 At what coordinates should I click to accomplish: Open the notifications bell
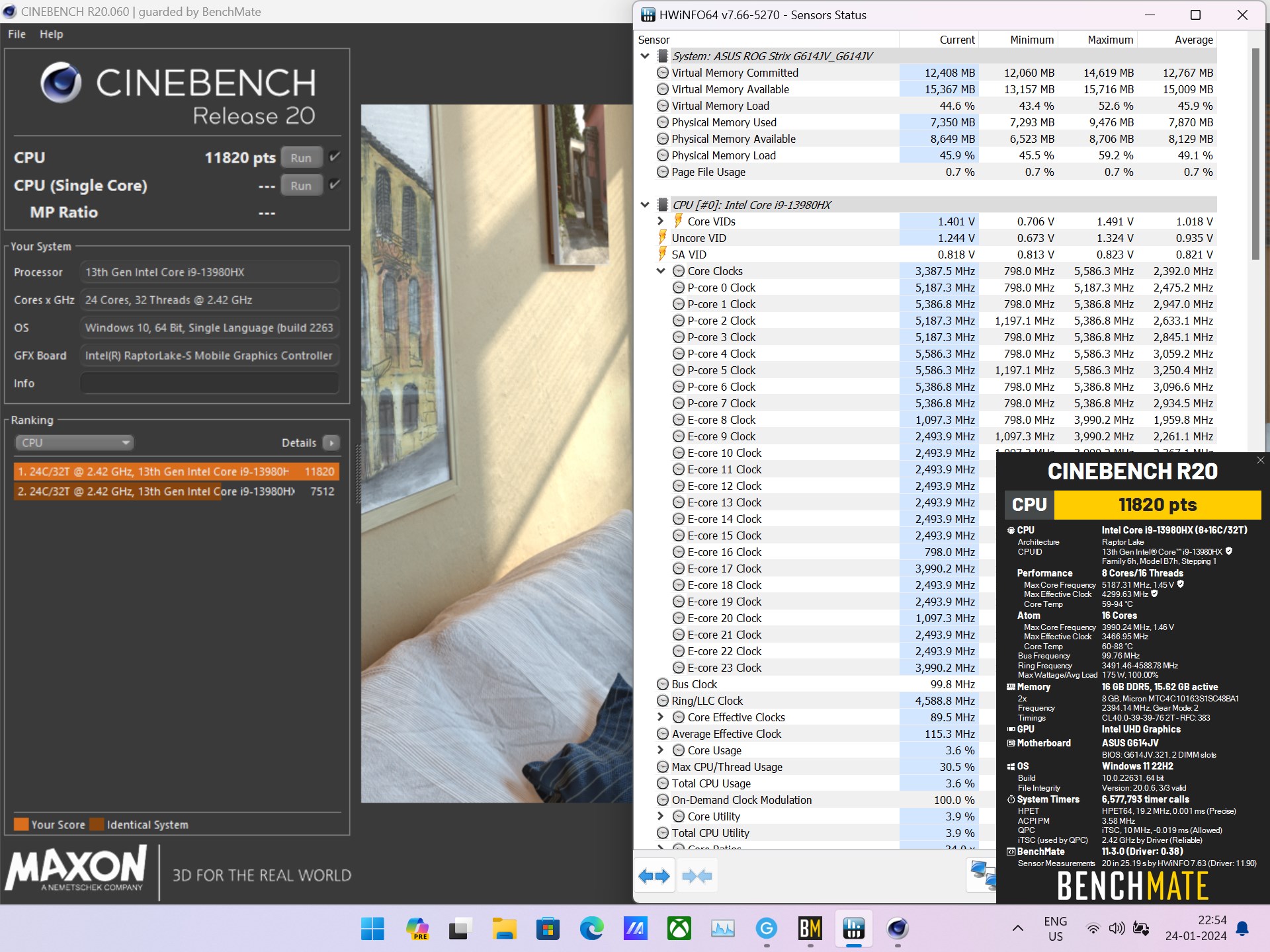click(1242, 929)
